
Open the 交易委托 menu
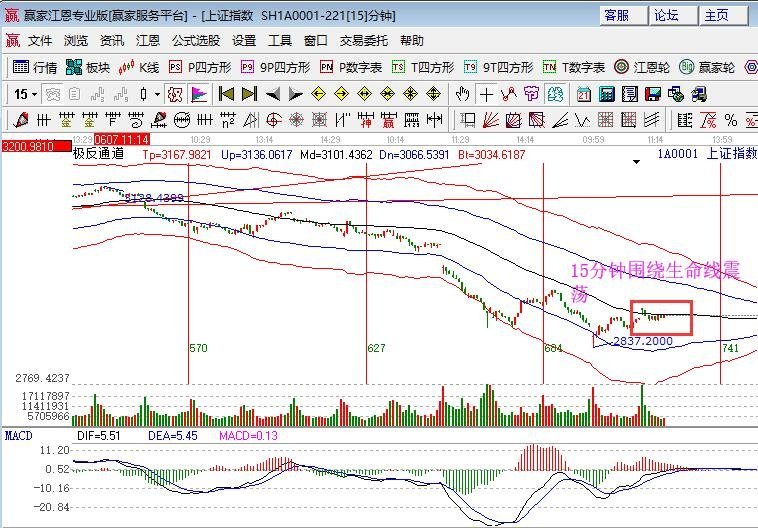click(x=364, y=41)
